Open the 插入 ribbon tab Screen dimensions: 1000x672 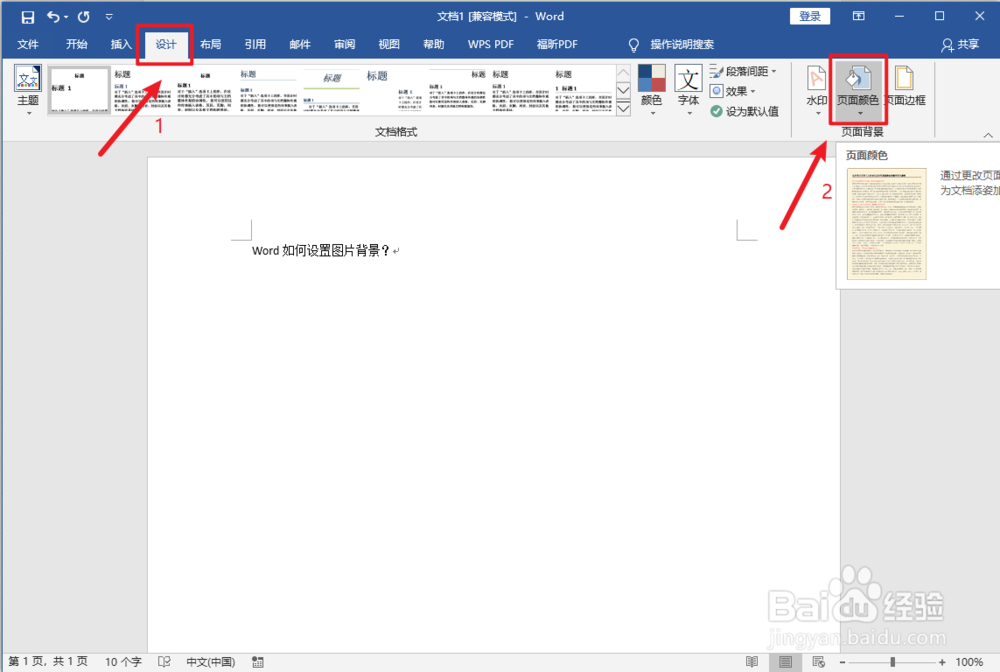pyautogui.click(x=120, y=44)
